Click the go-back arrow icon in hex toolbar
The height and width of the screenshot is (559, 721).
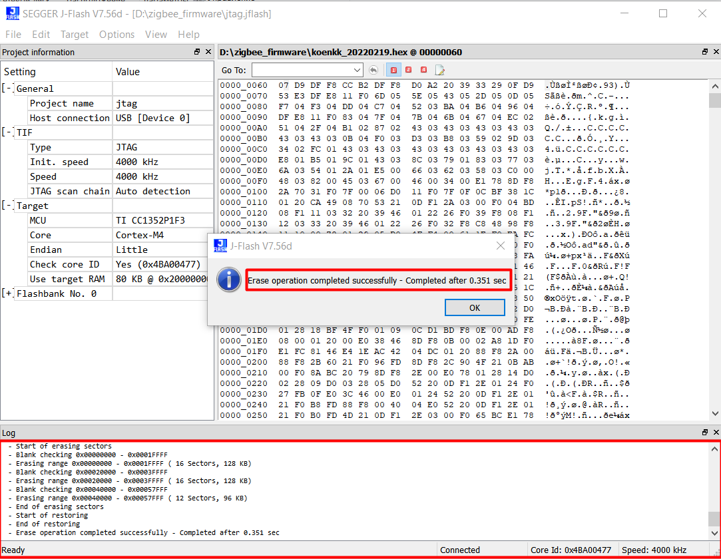(373, 70)
